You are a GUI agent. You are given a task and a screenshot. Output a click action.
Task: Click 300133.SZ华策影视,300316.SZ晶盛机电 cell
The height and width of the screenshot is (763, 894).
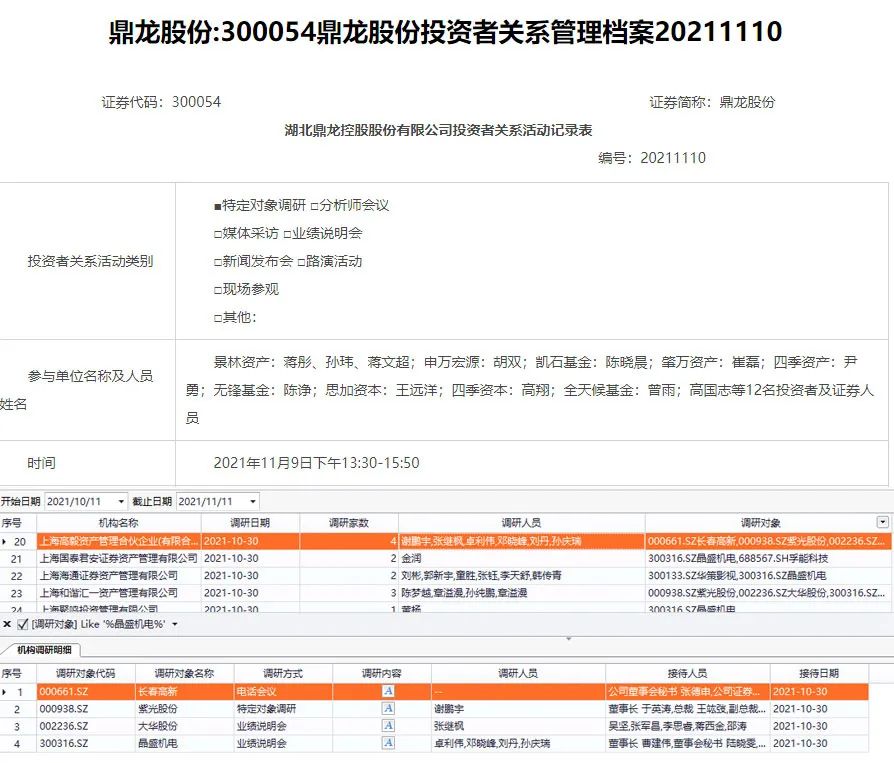768,576
